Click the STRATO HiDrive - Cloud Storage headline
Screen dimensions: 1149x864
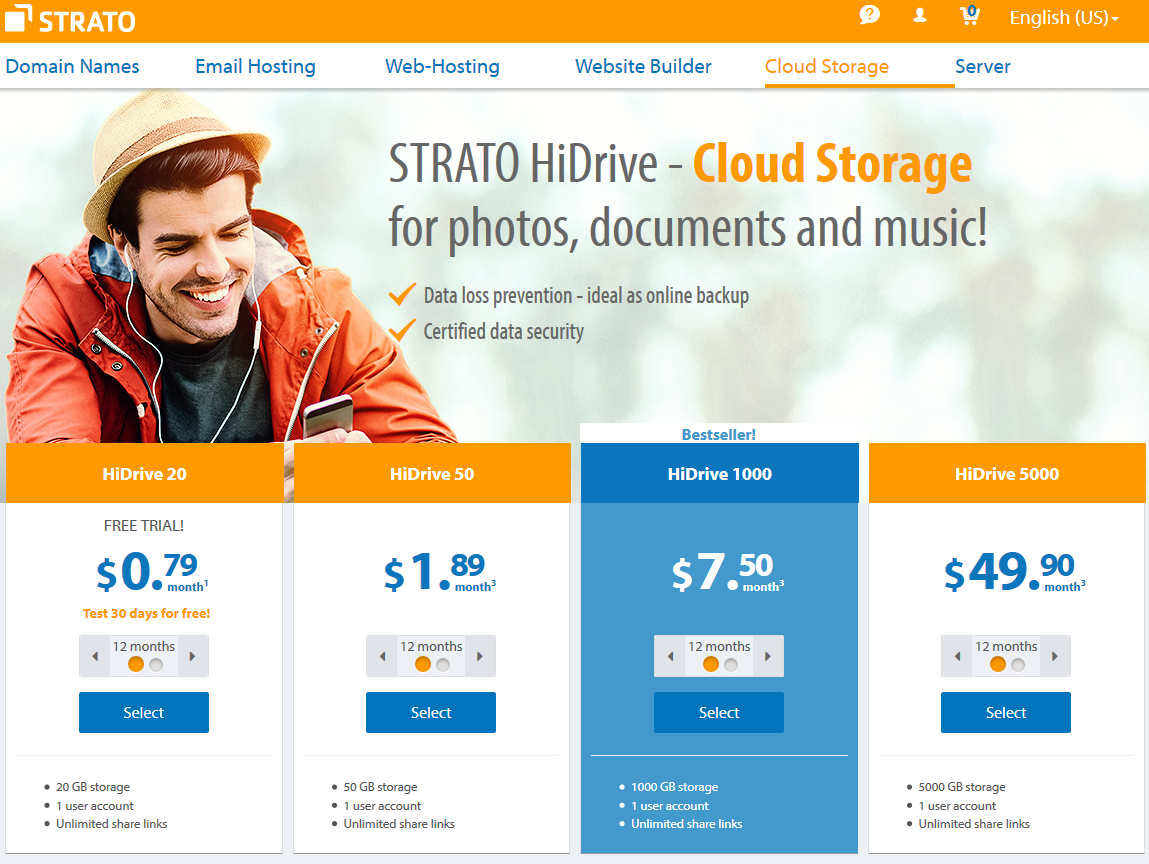click(x=680, y=163)
